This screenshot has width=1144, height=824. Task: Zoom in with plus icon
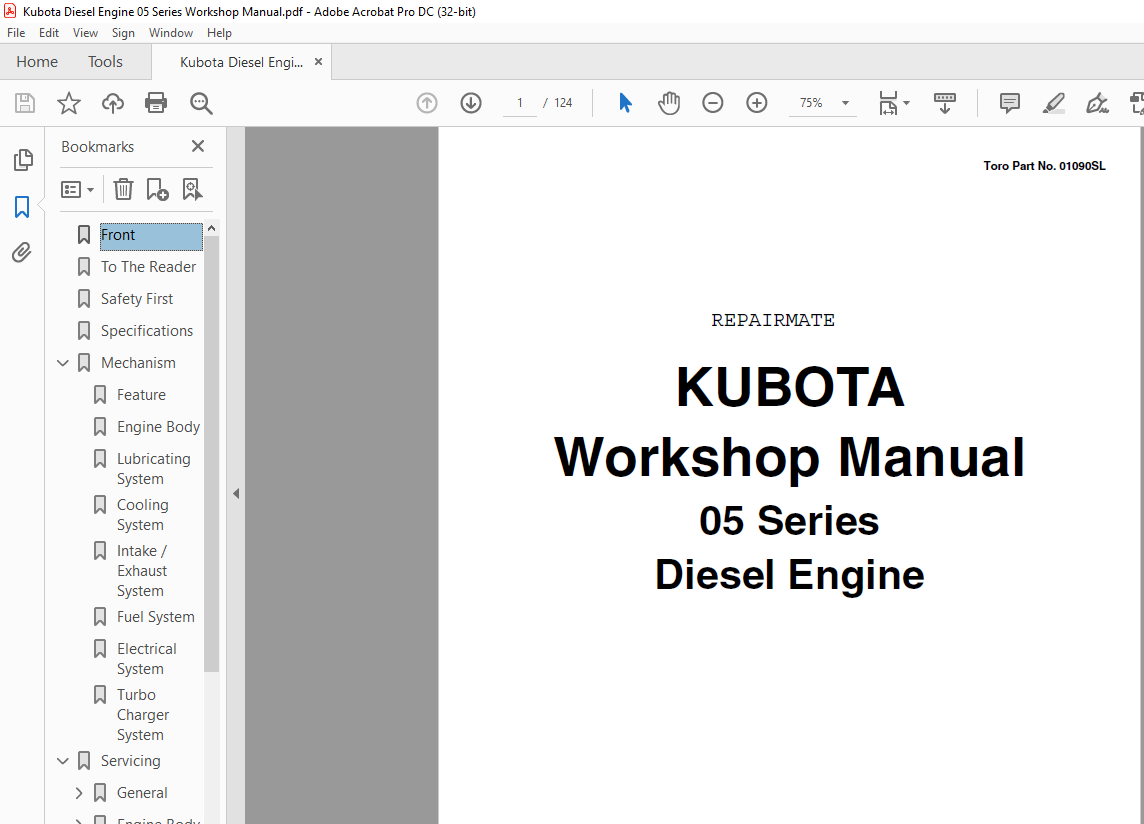pos(757,103)
